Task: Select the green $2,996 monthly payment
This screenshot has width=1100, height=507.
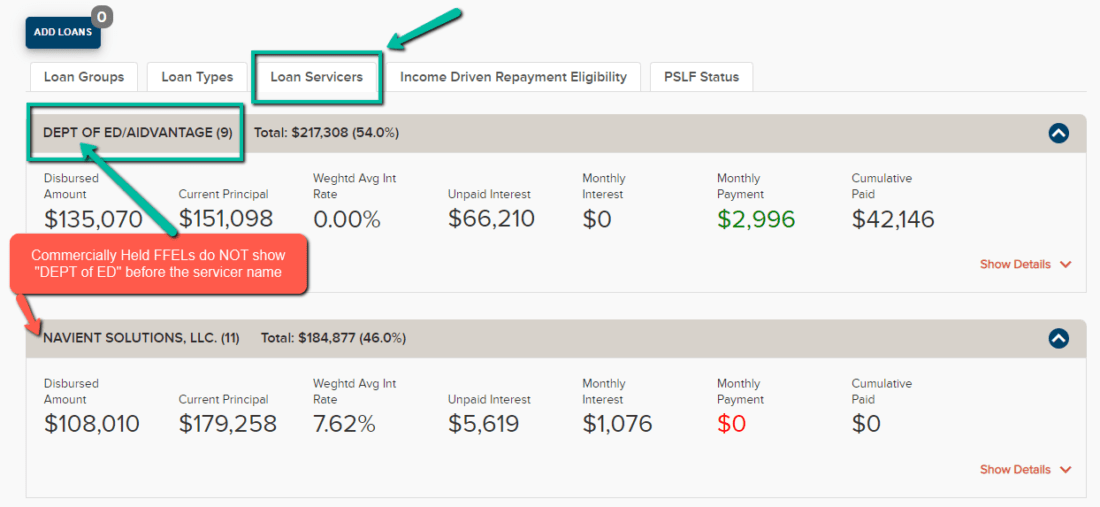Action: (x=756, y=219)
